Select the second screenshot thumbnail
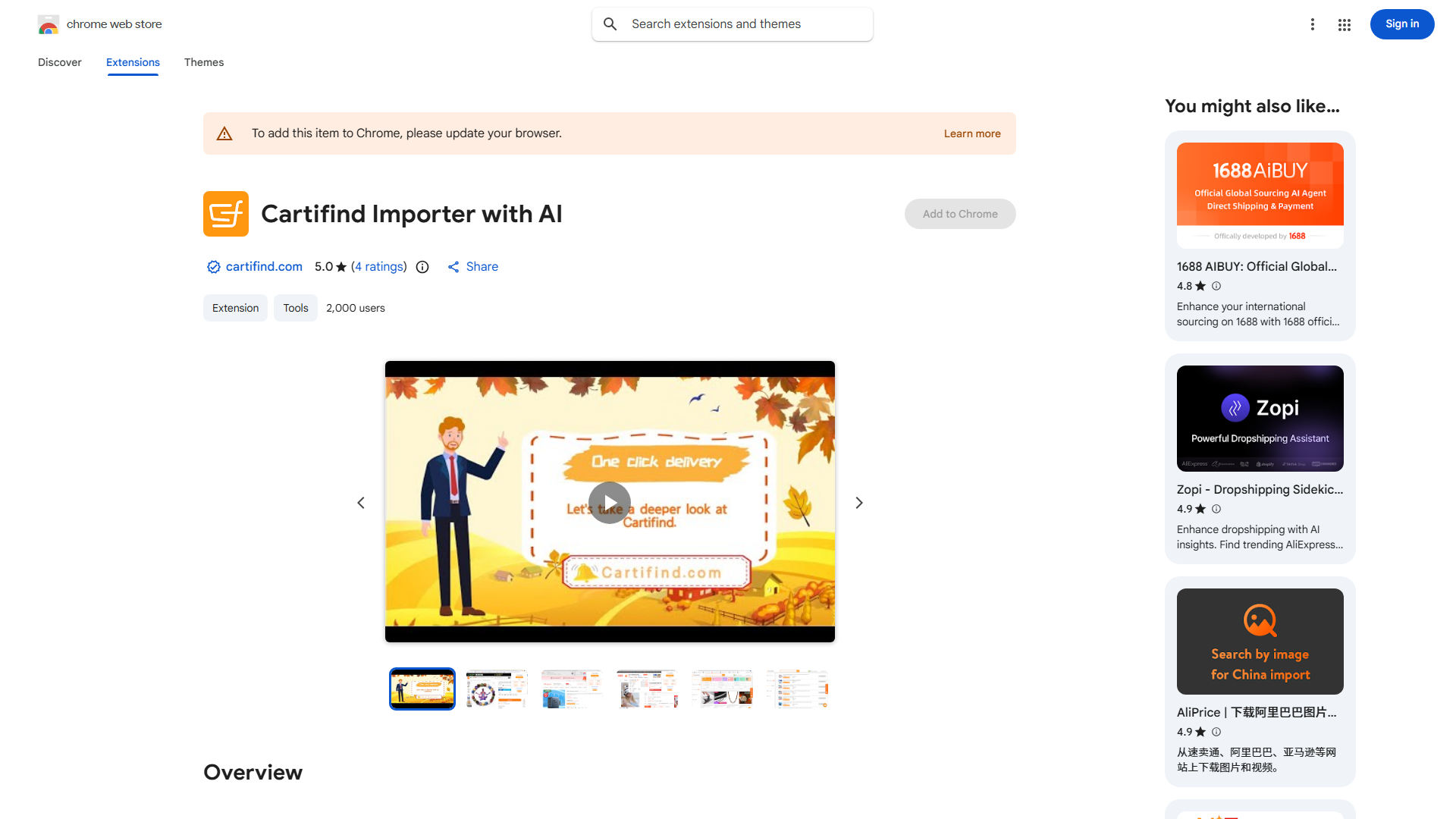The height and width of the screenshot is (819, 1456). [x=497, y=689]
